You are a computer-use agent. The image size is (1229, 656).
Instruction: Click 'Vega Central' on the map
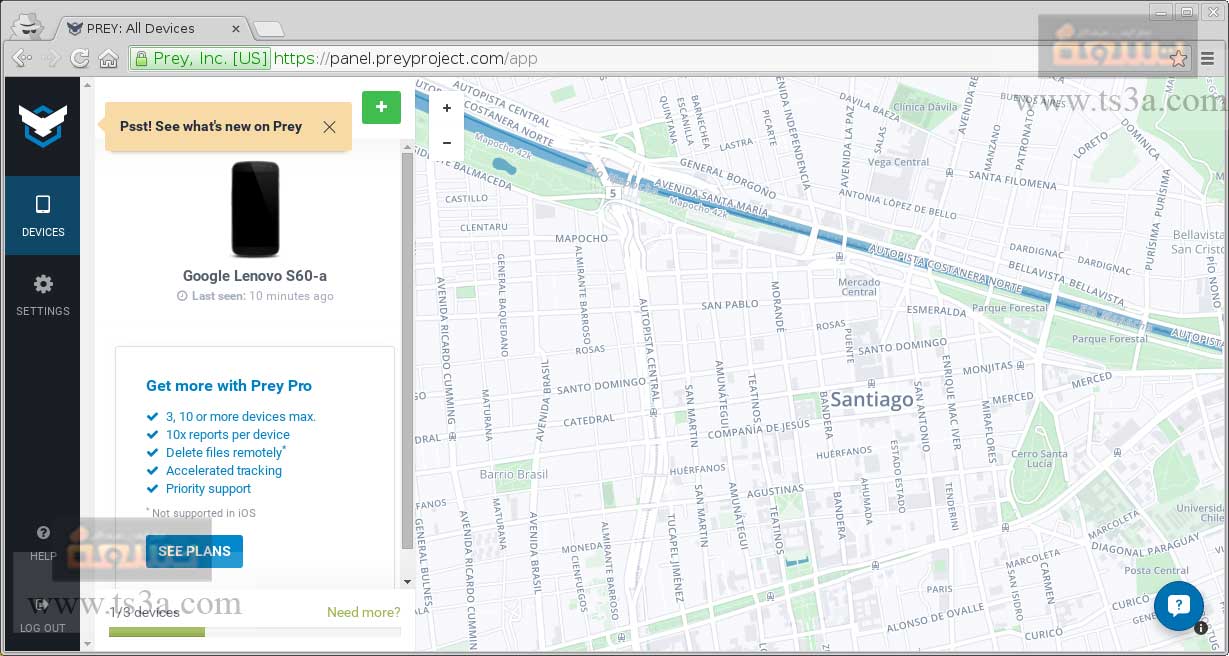click(898, 162)
